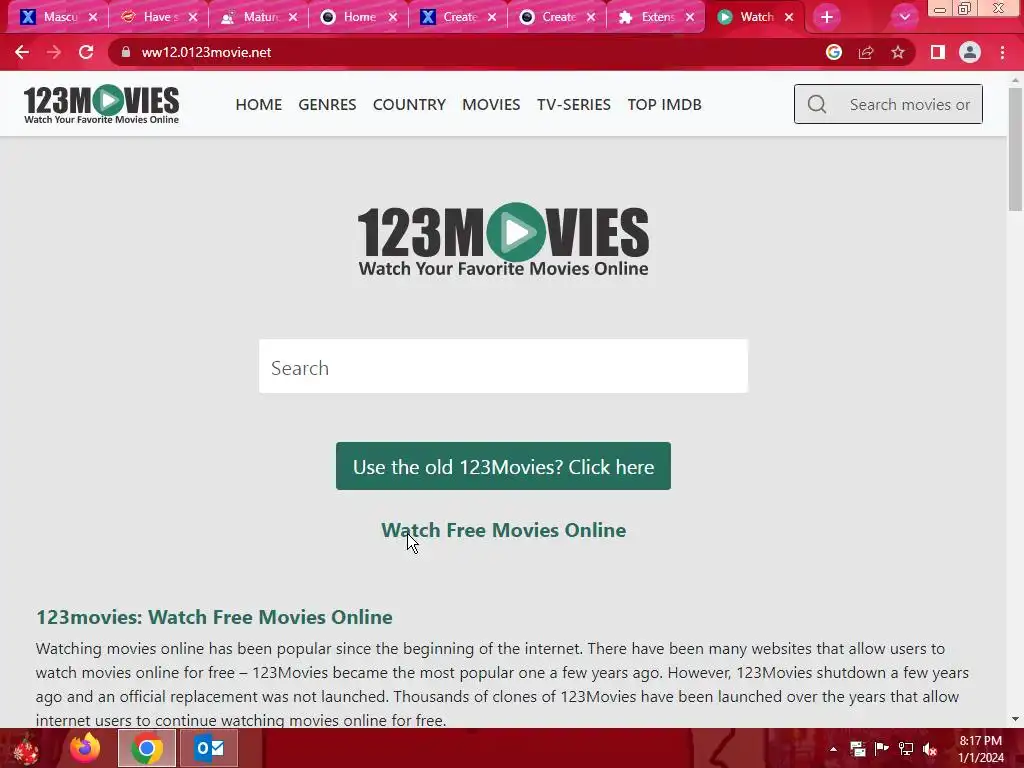Viewport: 1024px width, 768px height.
Task: Launch Firefox from the taskbar
Action: click(x=85, y=748)
